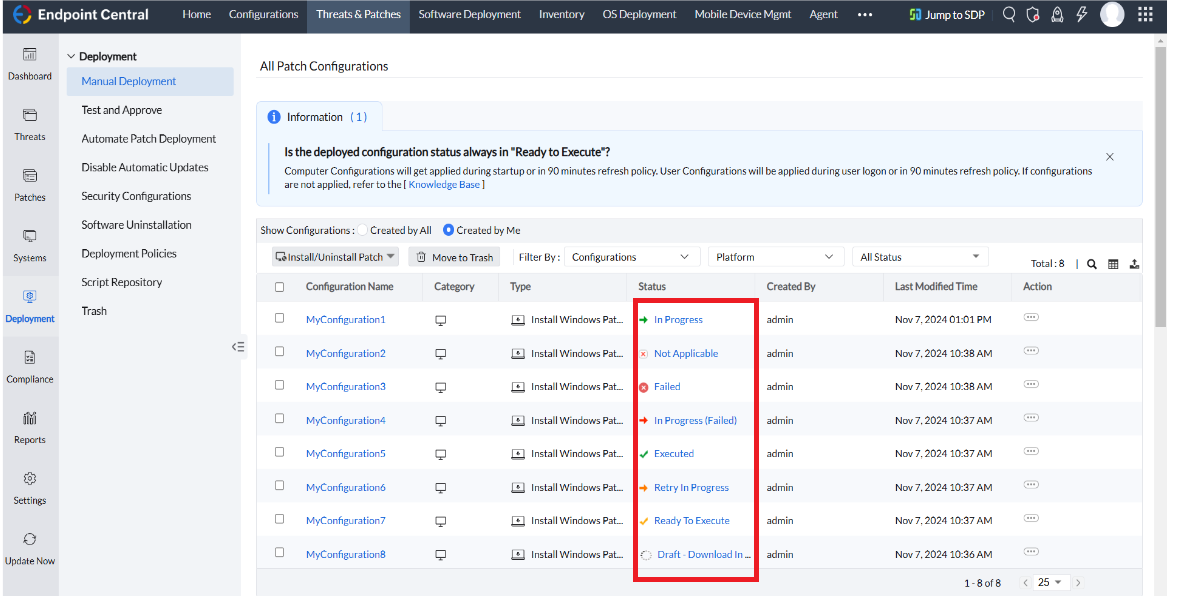
Task: Open Reports from the left sidebar
Action: [29, 427]
